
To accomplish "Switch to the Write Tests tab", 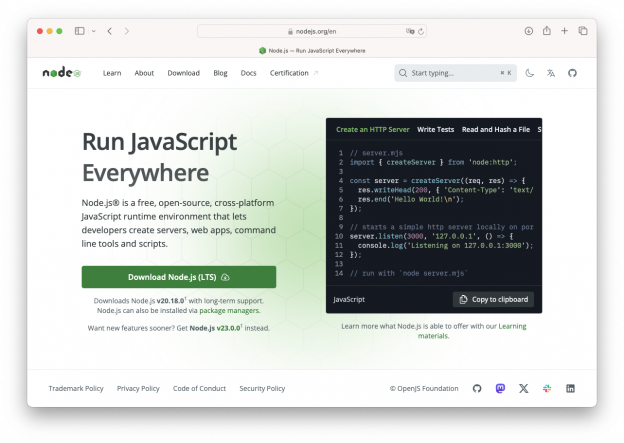I will (x=435, y=129).
